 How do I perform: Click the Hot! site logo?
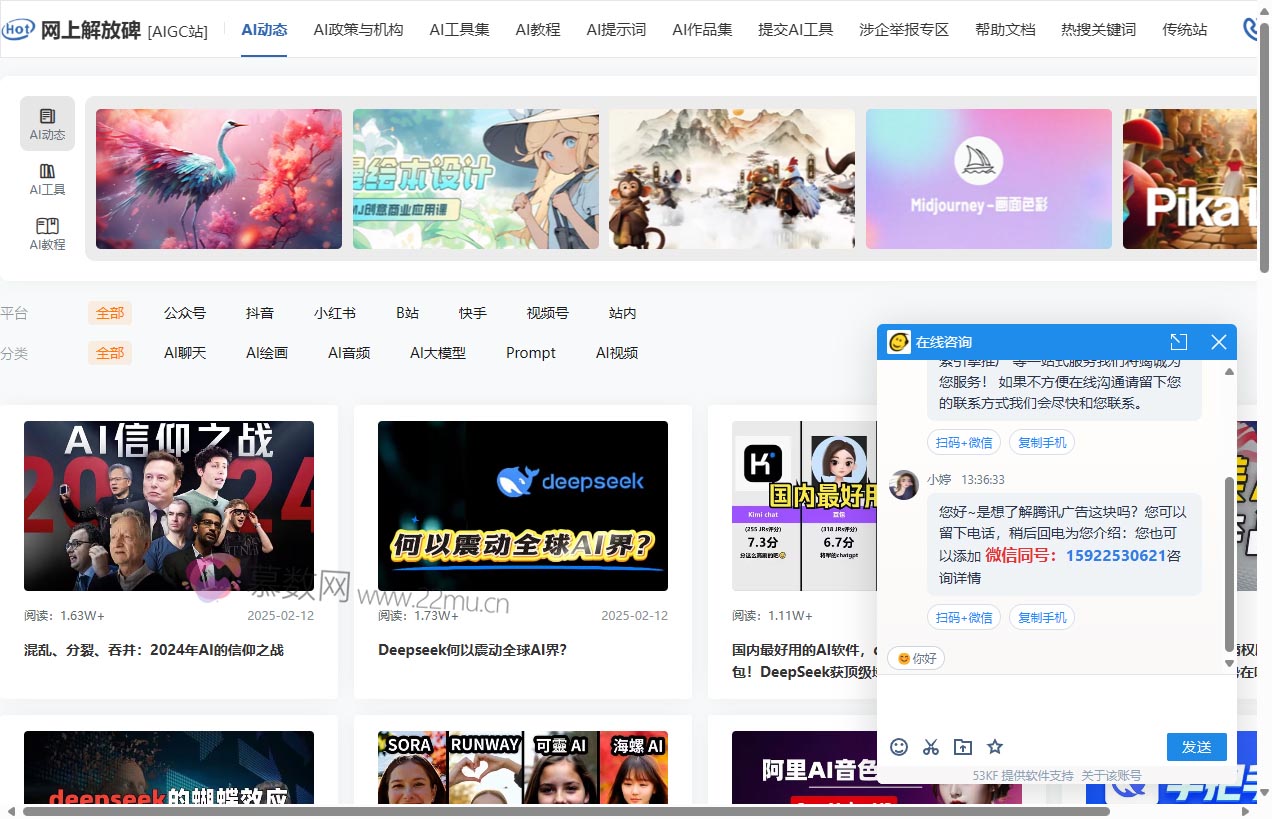point(17,29)
